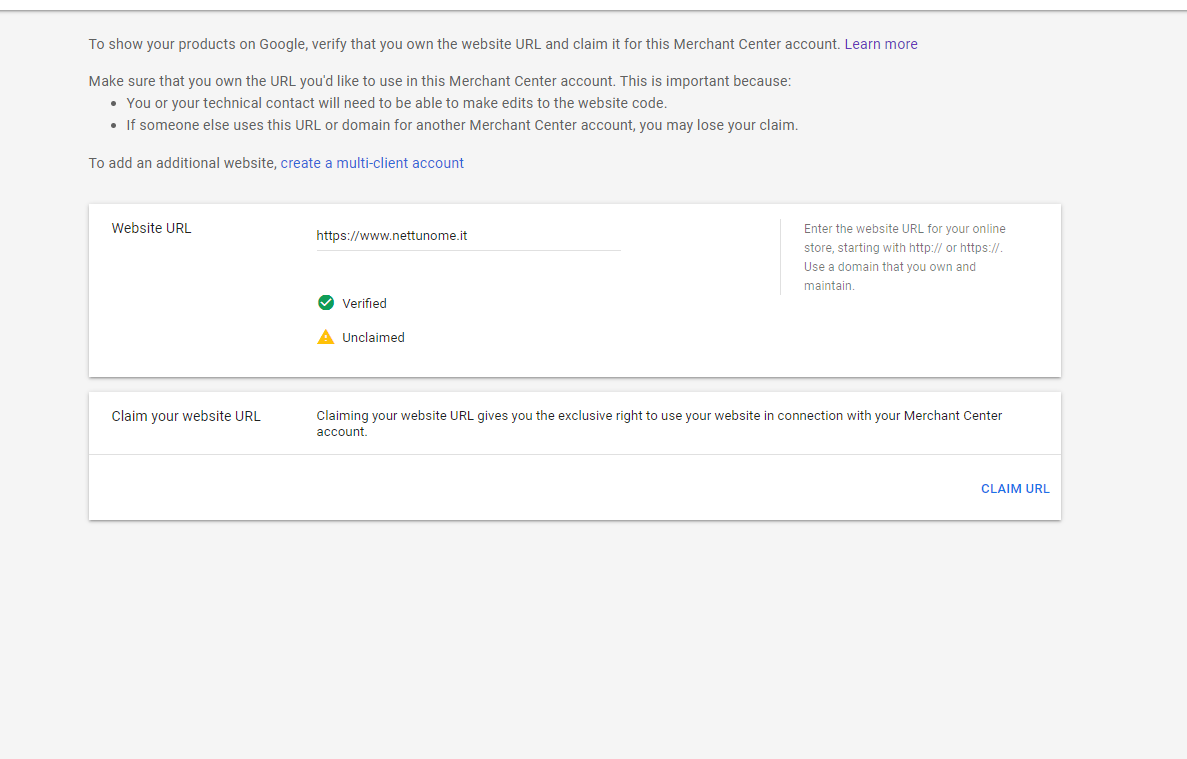Select the Verified status text
Viewport: 1187px width, 759px height.
pos(364,303)
